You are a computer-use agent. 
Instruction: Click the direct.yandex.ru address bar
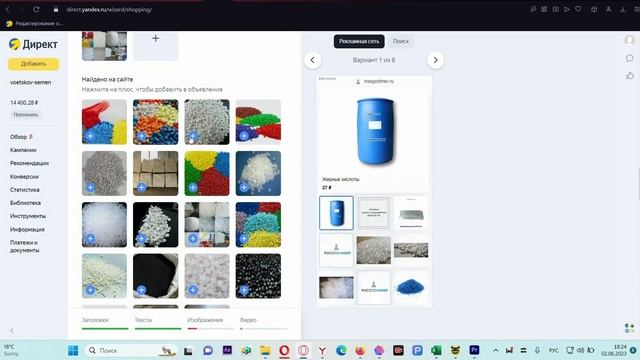(109, 9)
